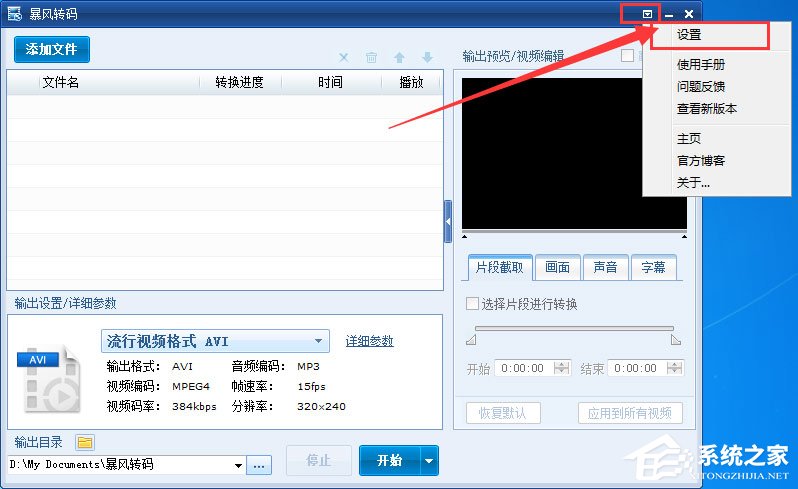Open the 详细参数 link

pos(369,341)
